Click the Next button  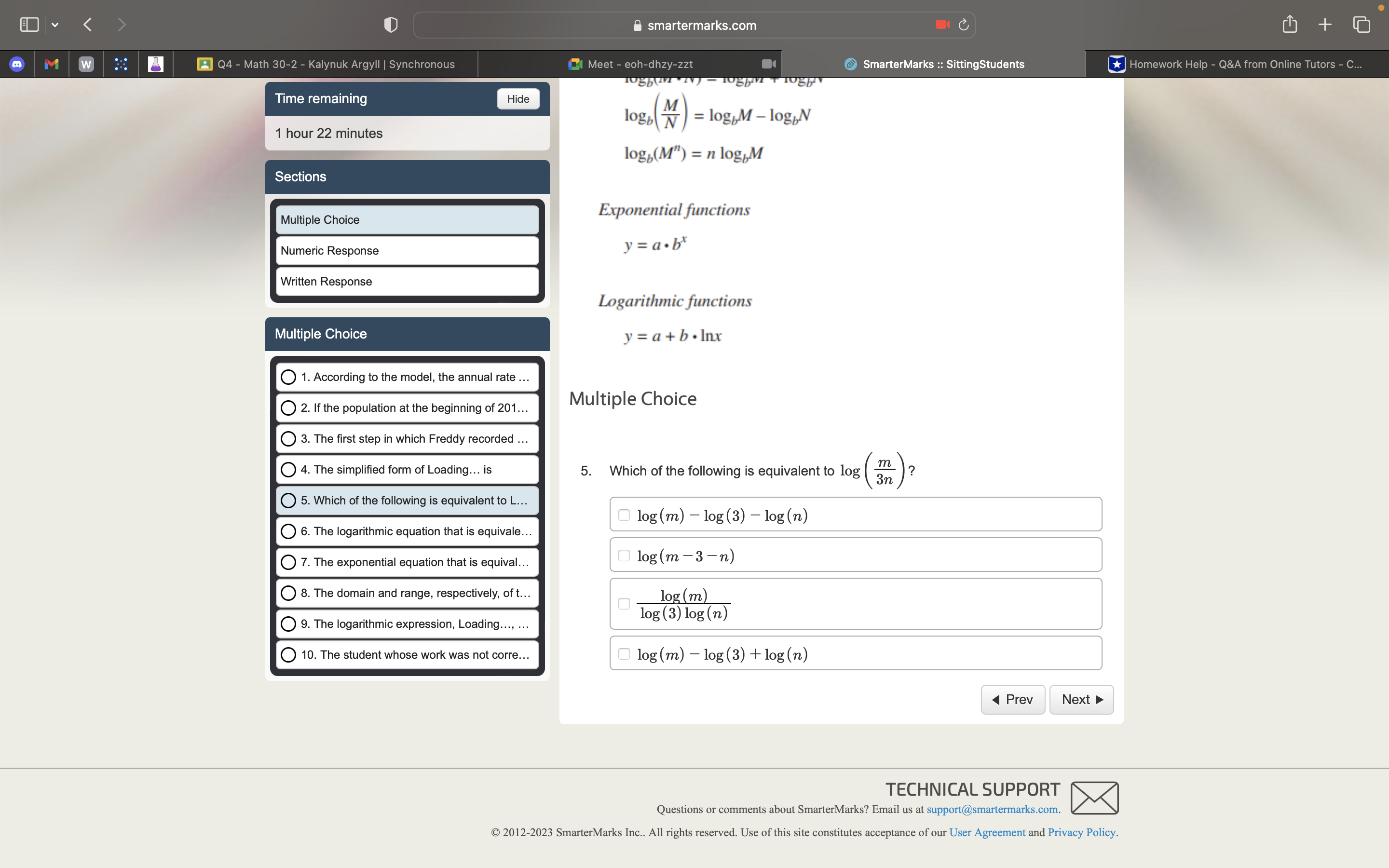click(x=1081, y=699)
